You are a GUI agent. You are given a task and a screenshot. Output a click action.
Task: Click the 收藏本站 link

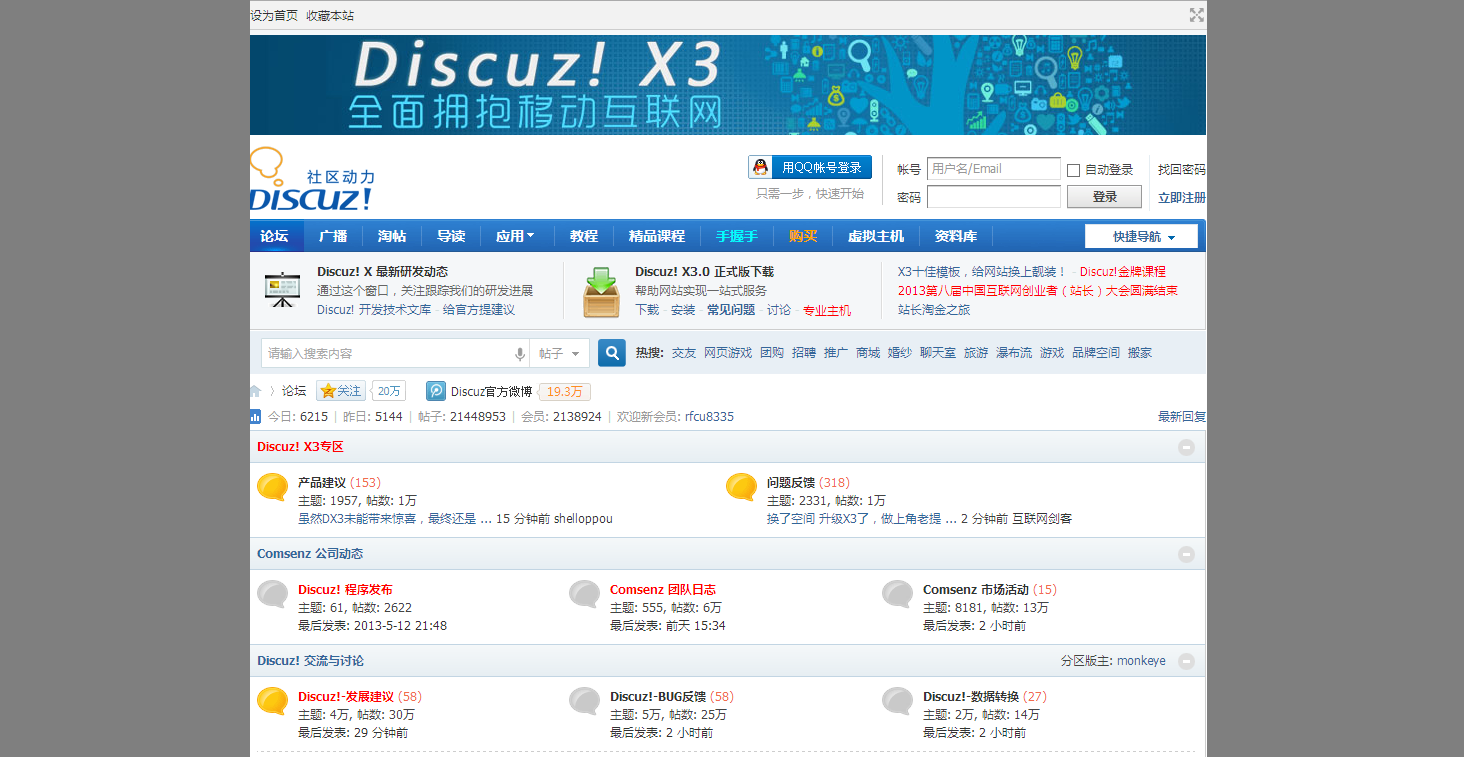[x=330, y=16]
